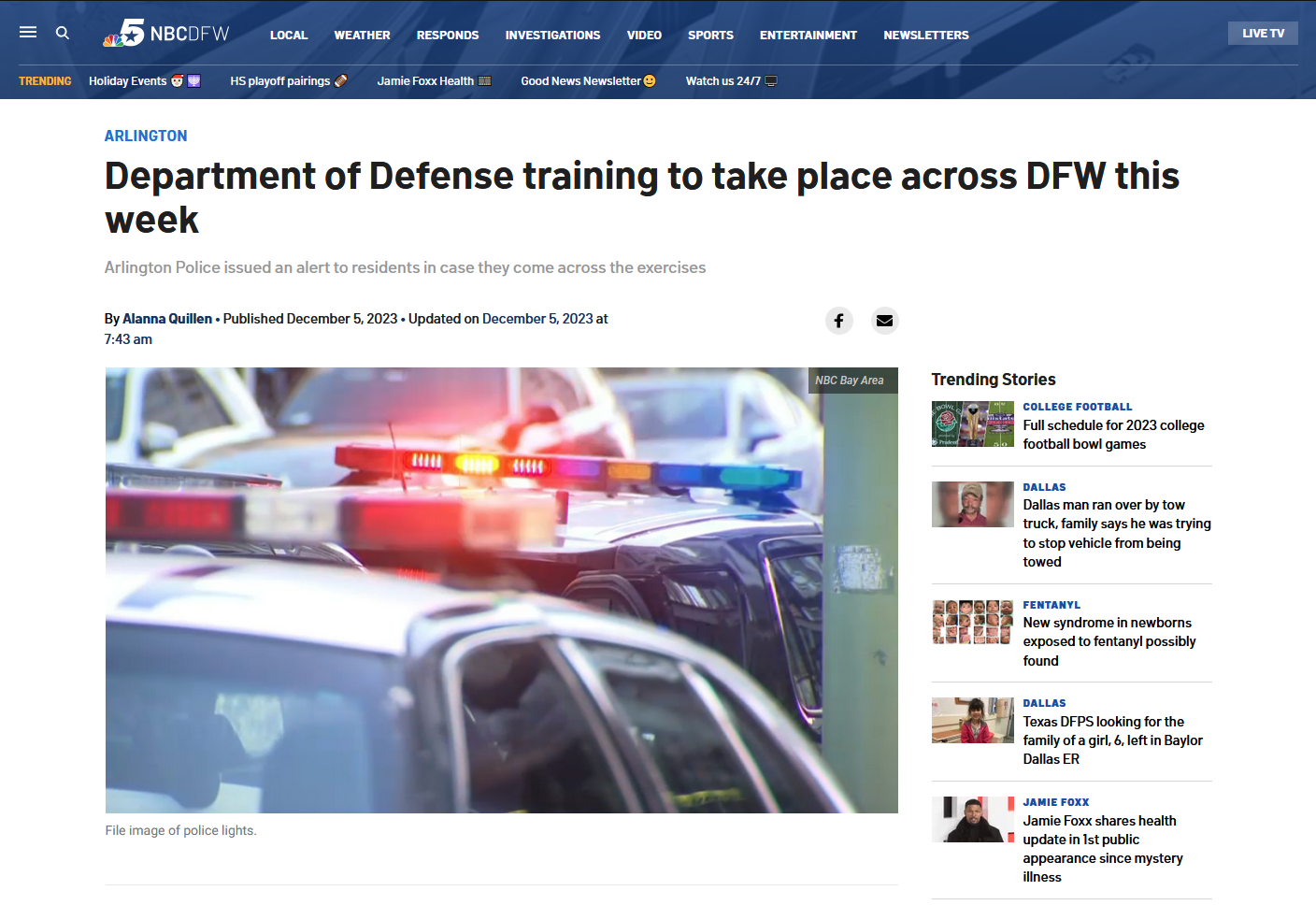
Task: Open Jamie Foxx story thumbnail
Action: pyautogui.click(x=973, y=819)
